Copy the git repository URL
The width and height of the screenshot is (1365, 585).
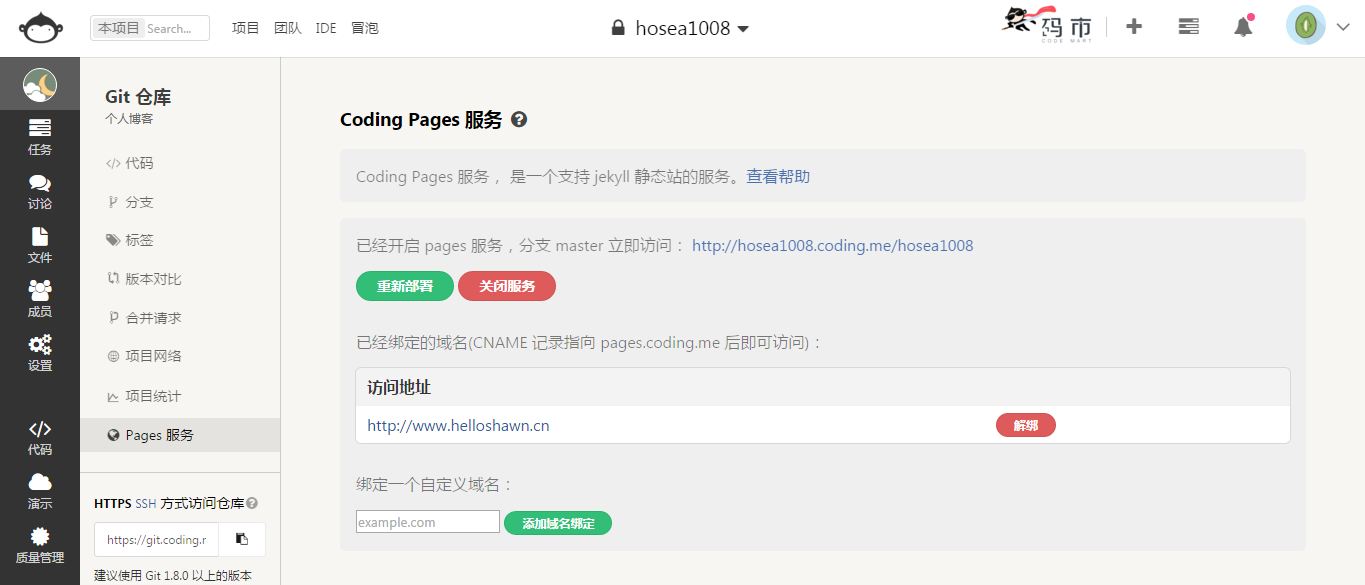click(x=242, y=539)
